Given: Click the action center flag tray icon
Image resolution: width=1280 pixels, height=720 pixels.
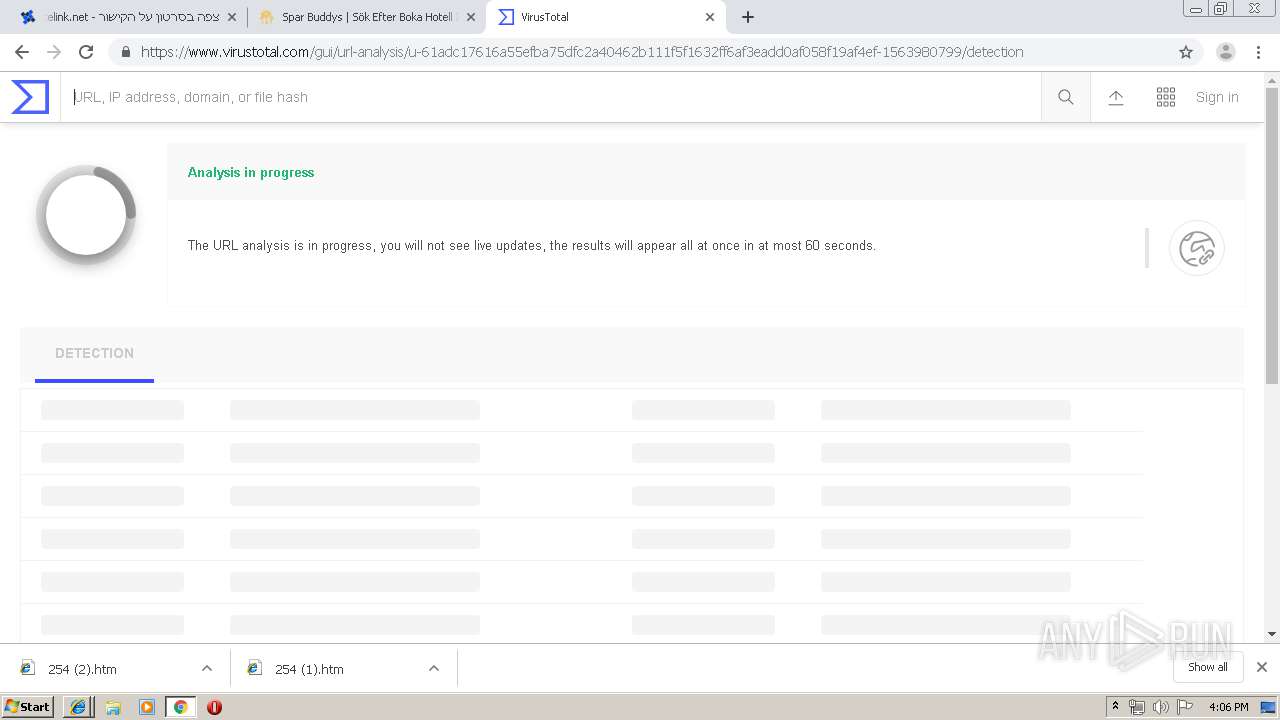Looking at the screenshot, I should tap(1185, 707).
